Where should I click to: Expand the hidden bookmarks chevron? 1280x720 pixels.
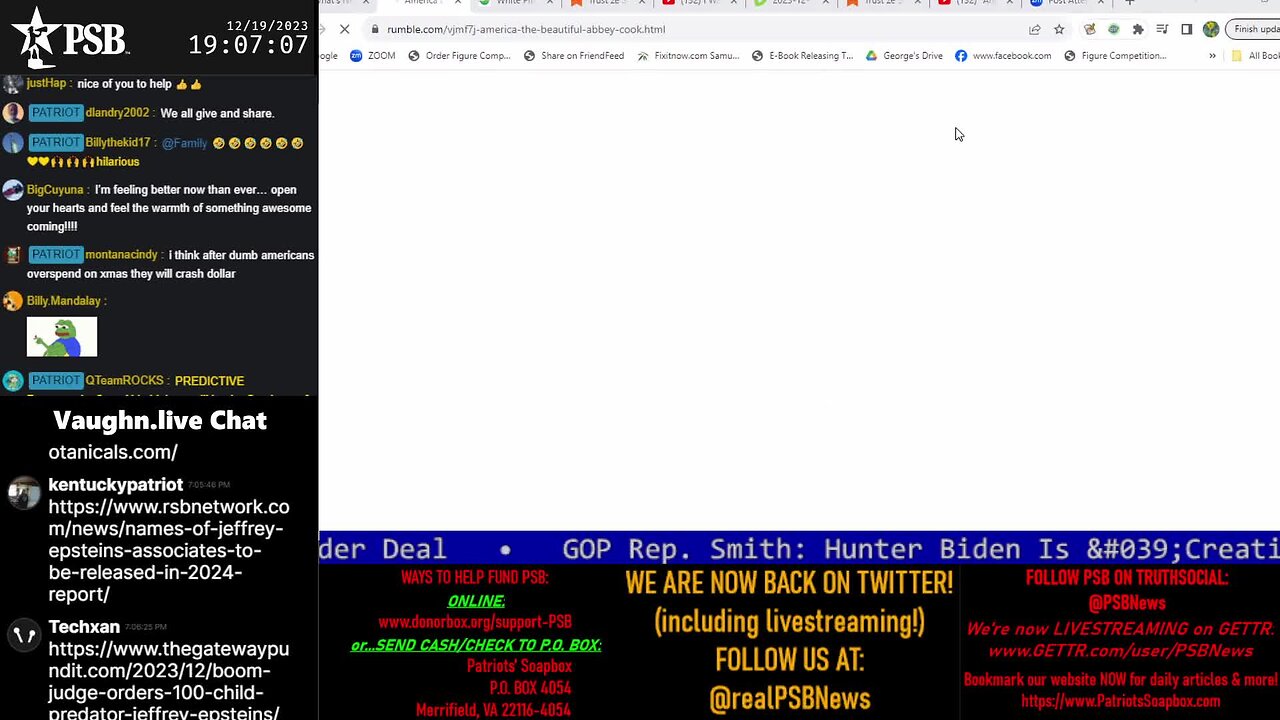[1212, 56]
